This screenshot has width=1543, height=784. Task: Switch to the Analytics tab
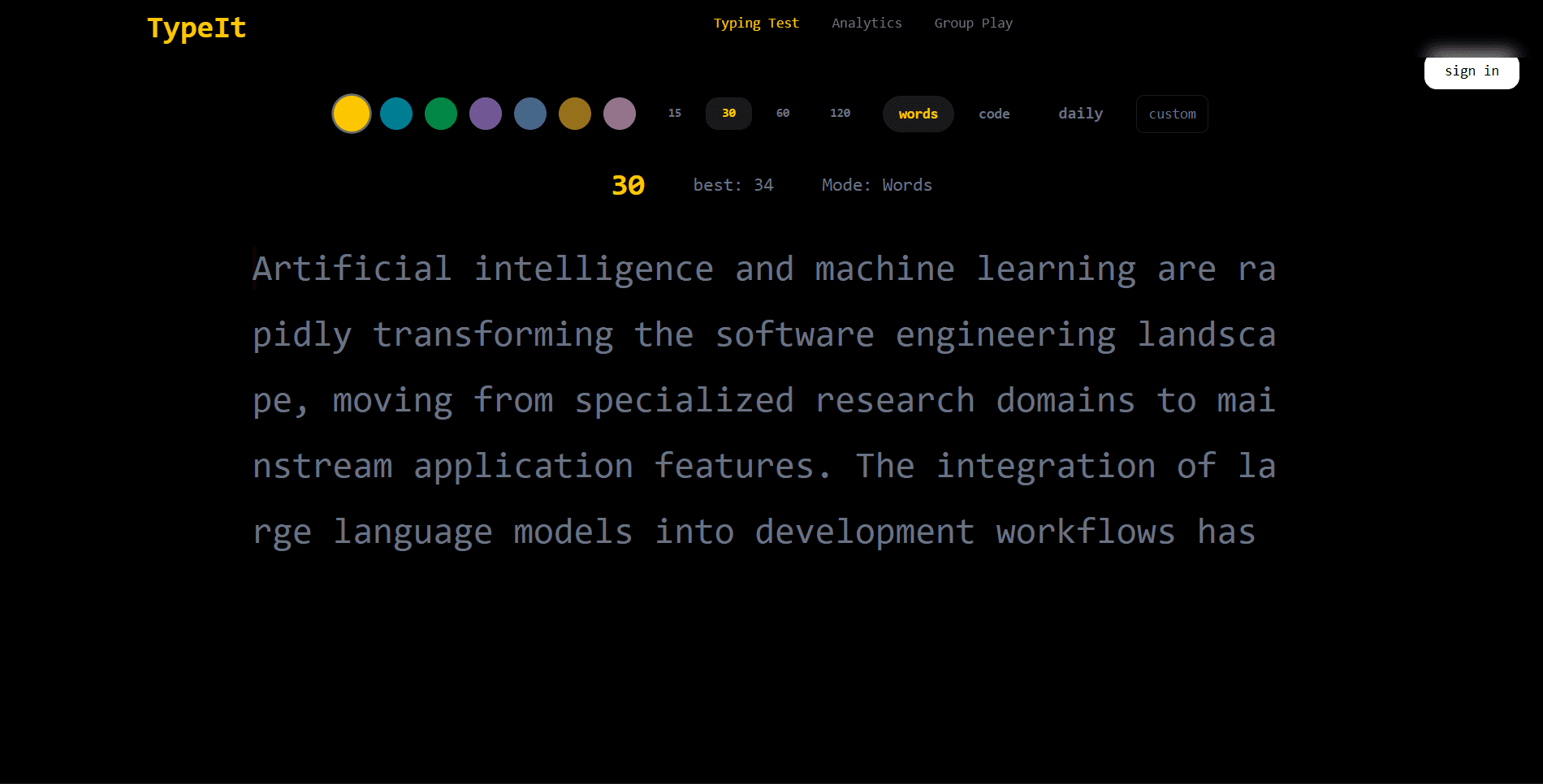pyautogui.click(x=867, y=24)
